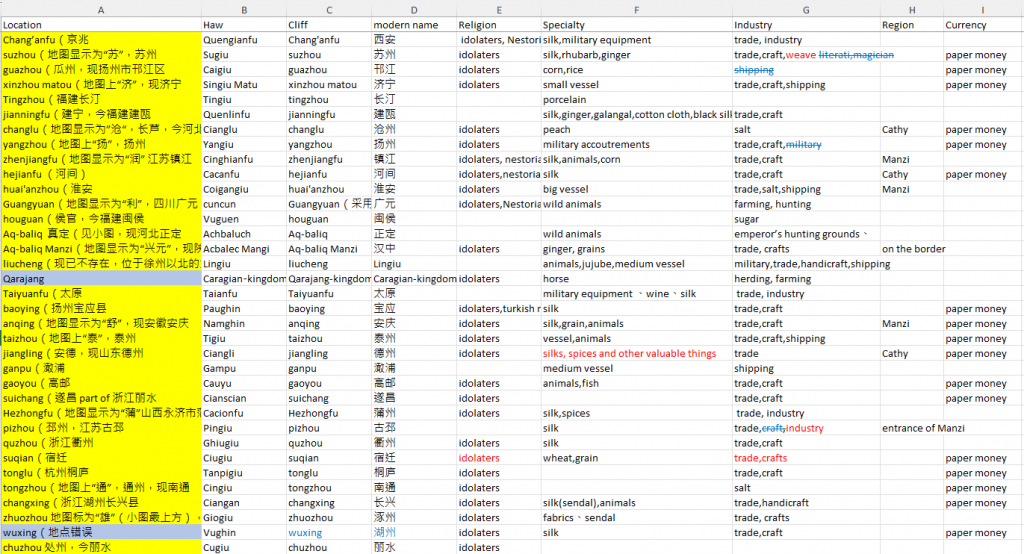Select column F header
Viewport: 1024px width, 554px height.
coord(637,10)
